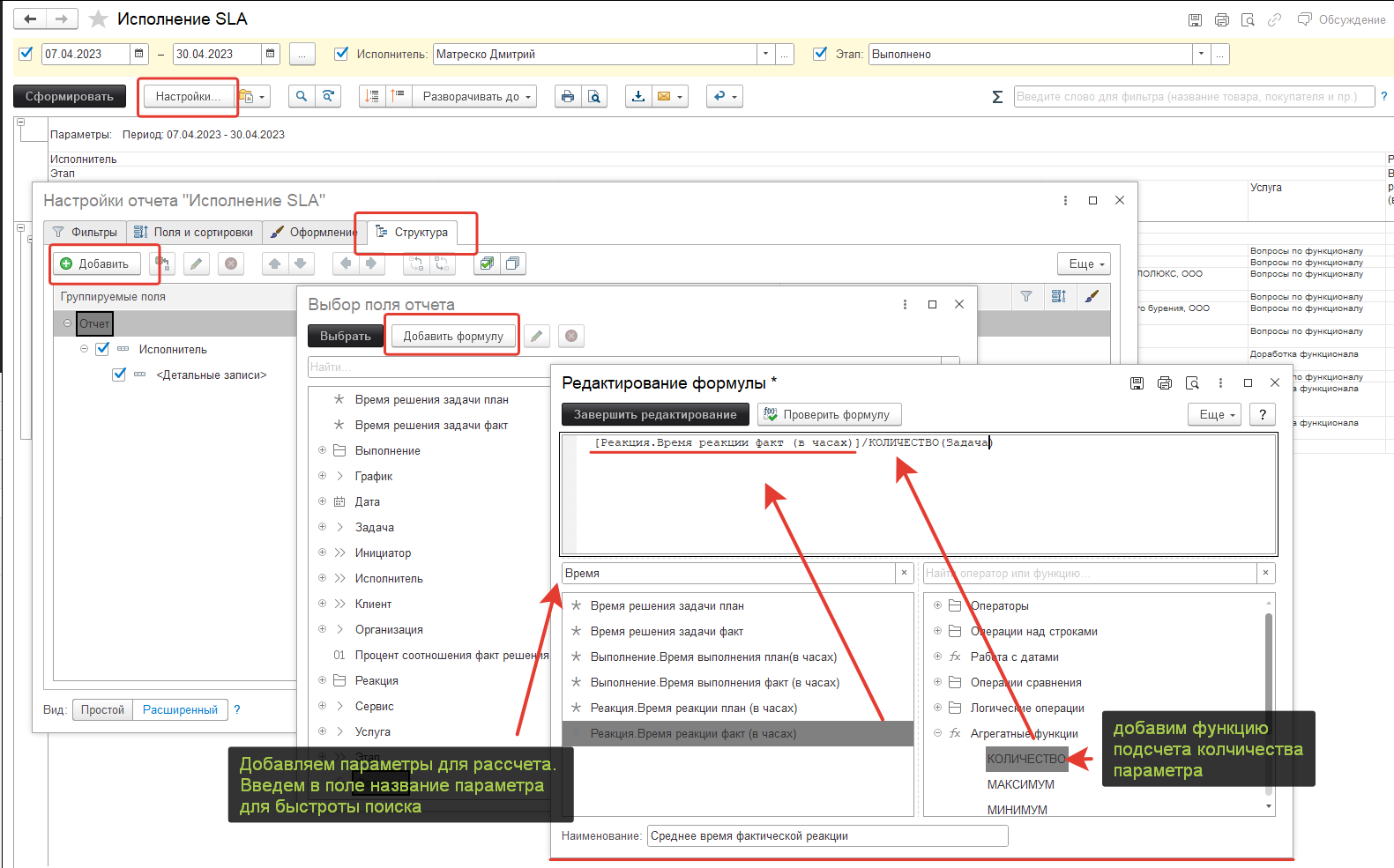Screen dimensions: 1394x868
Task: Click the print icon in report toolbar
Action: [567, 96]
